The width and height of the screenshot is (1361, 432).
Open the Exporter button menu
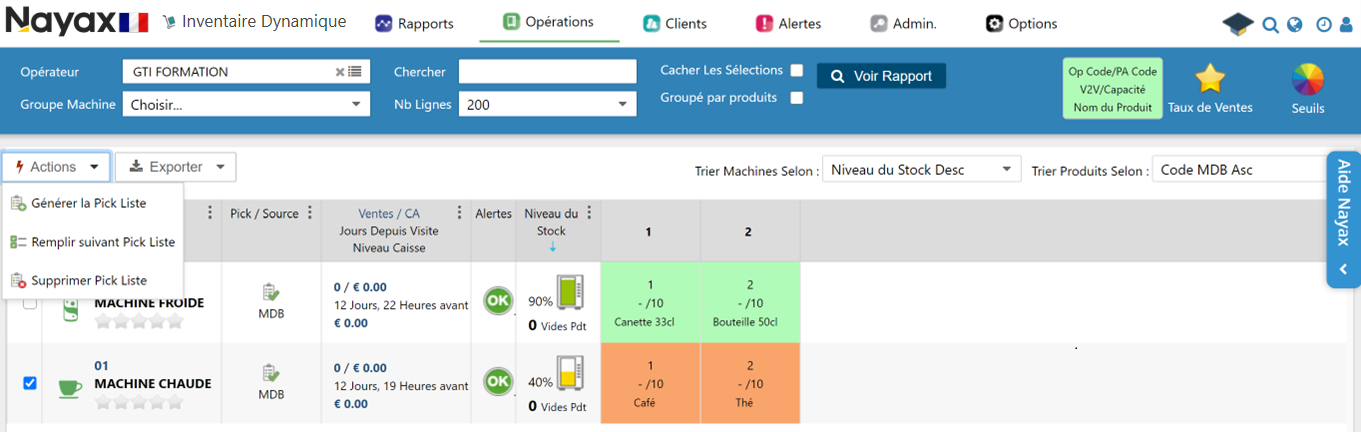[176, 167]
